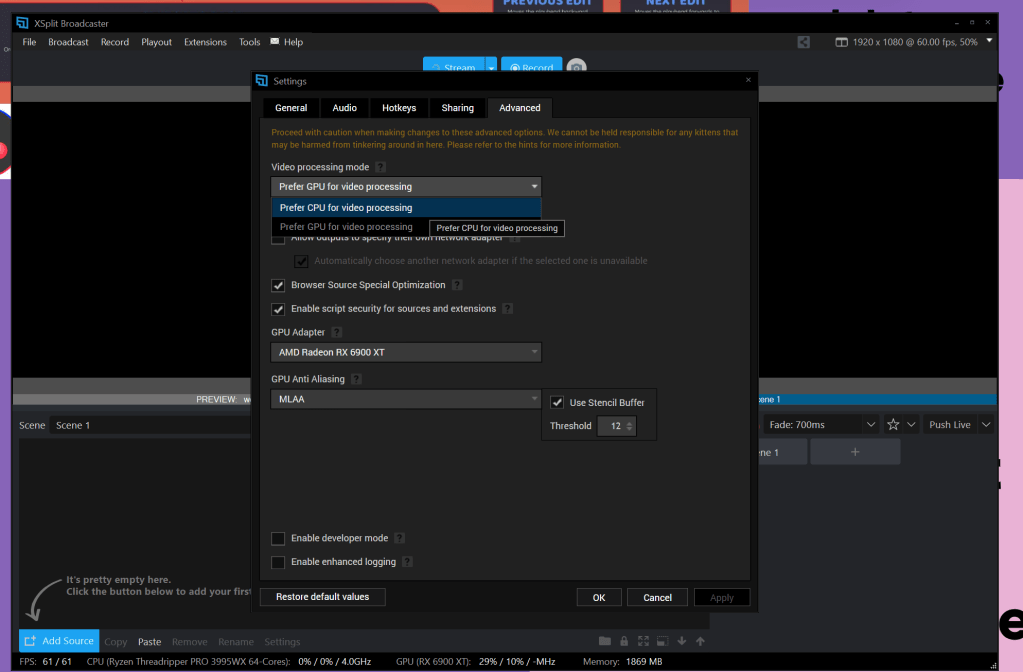
Task: Open the Help menu
Action: tap(294, 42)
